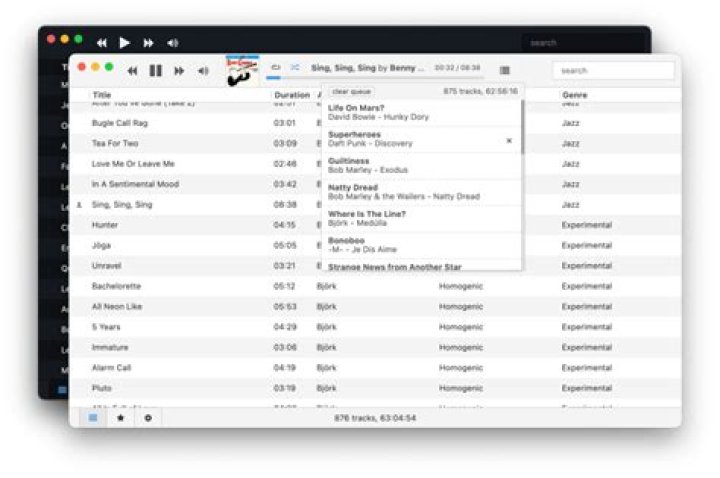Select Life On Mars? in the queue
Screen dimensions: 720x478
400,112
